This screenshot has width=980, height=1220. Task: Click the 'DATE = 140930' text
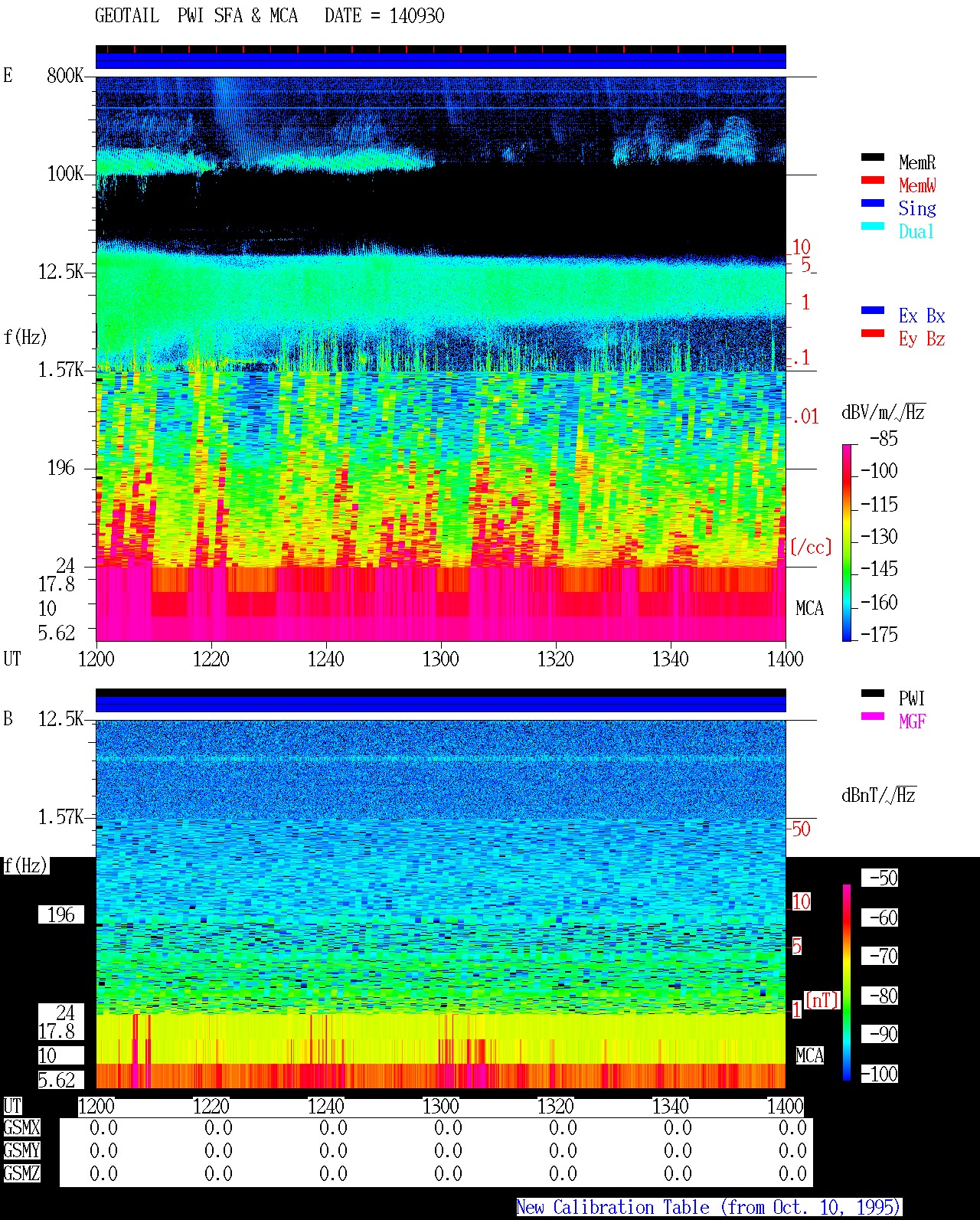coord(384,15)
